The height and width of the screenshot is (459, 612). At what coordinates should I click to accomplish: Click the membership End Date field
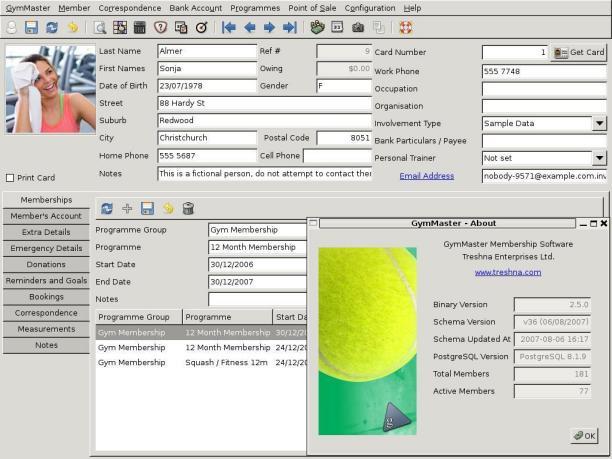(258, 282)
